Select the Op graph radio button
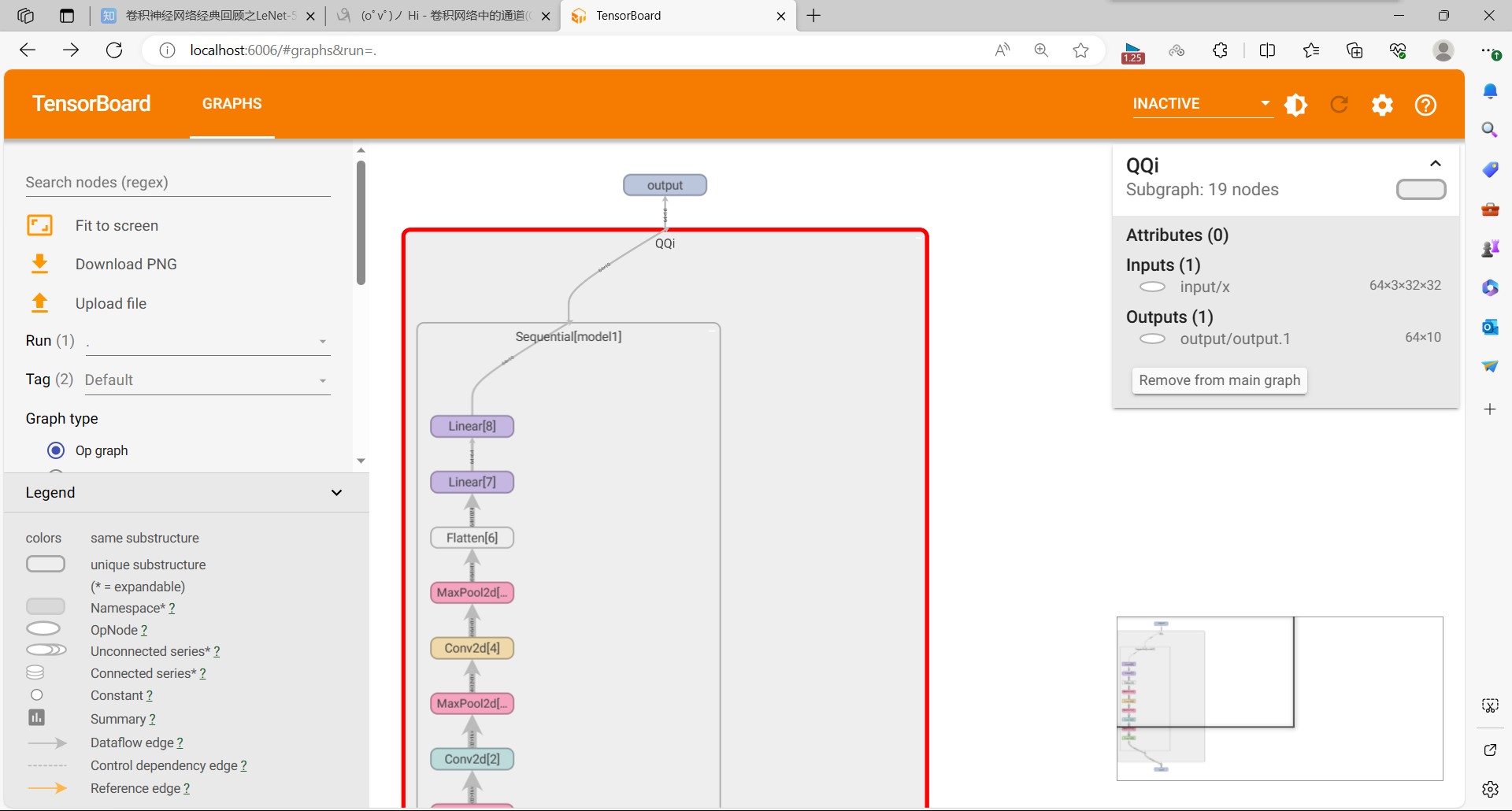 [56, 450]
